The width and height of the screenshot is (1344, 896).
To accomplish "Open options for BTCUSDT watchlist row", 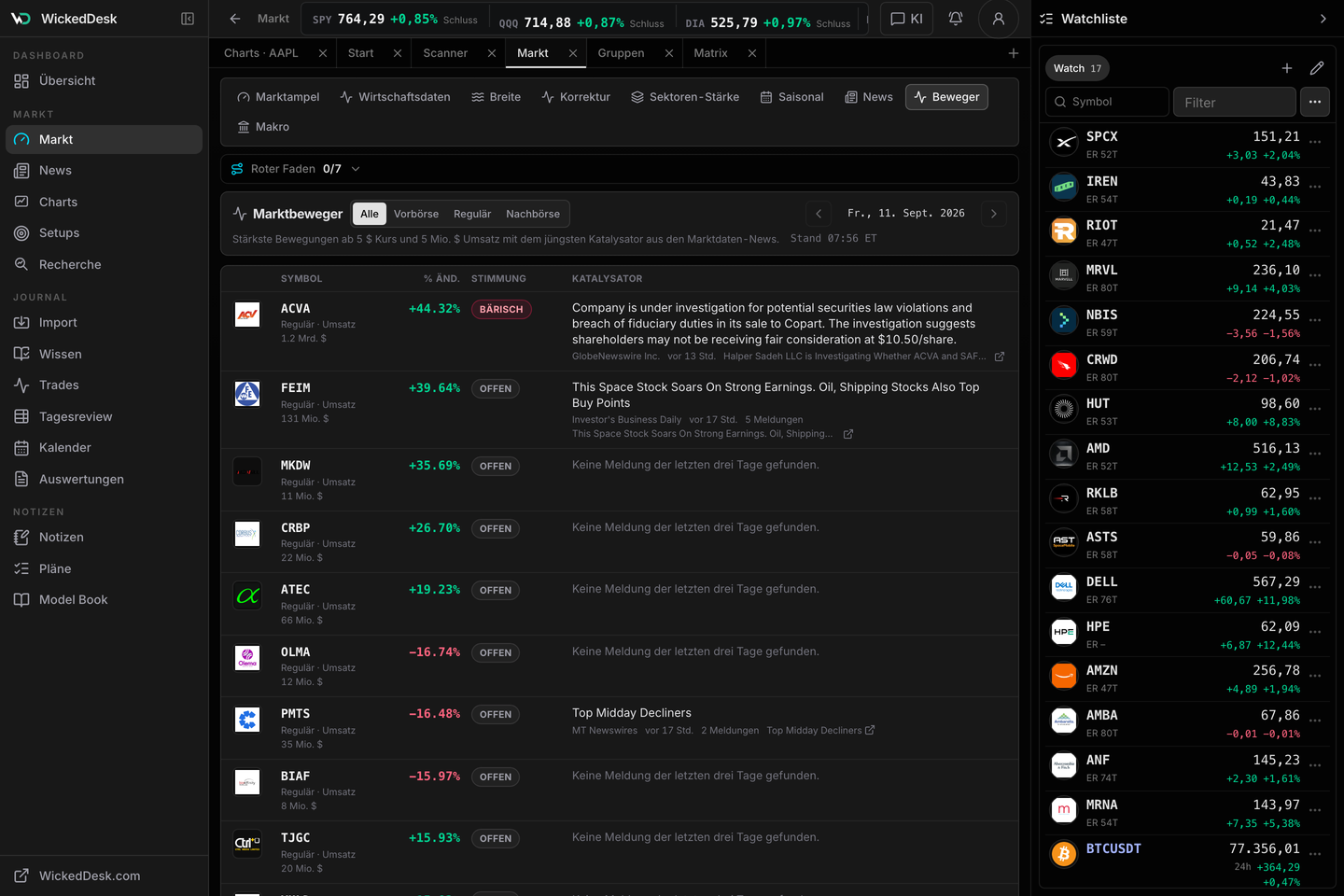I will (1315, 855).
